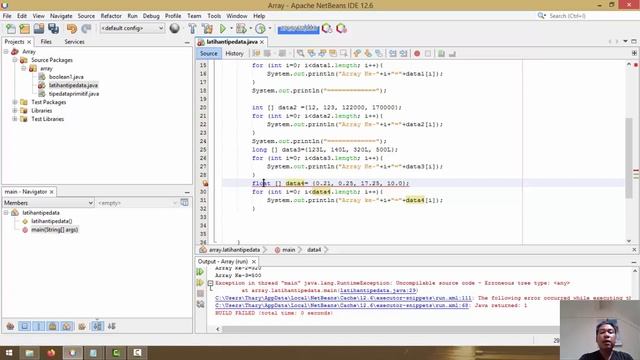Toggle Show Static Members filter in Navigator

tap(38, 326)
